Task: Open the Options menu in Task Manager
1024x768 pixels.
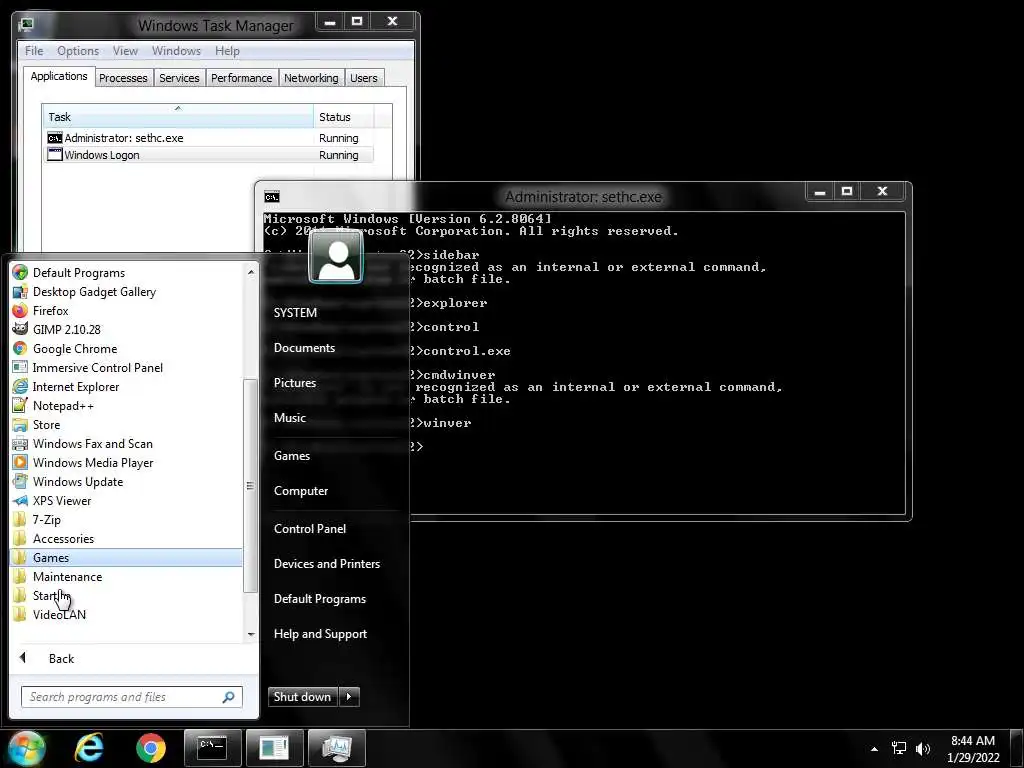Action: coord(78,51)
